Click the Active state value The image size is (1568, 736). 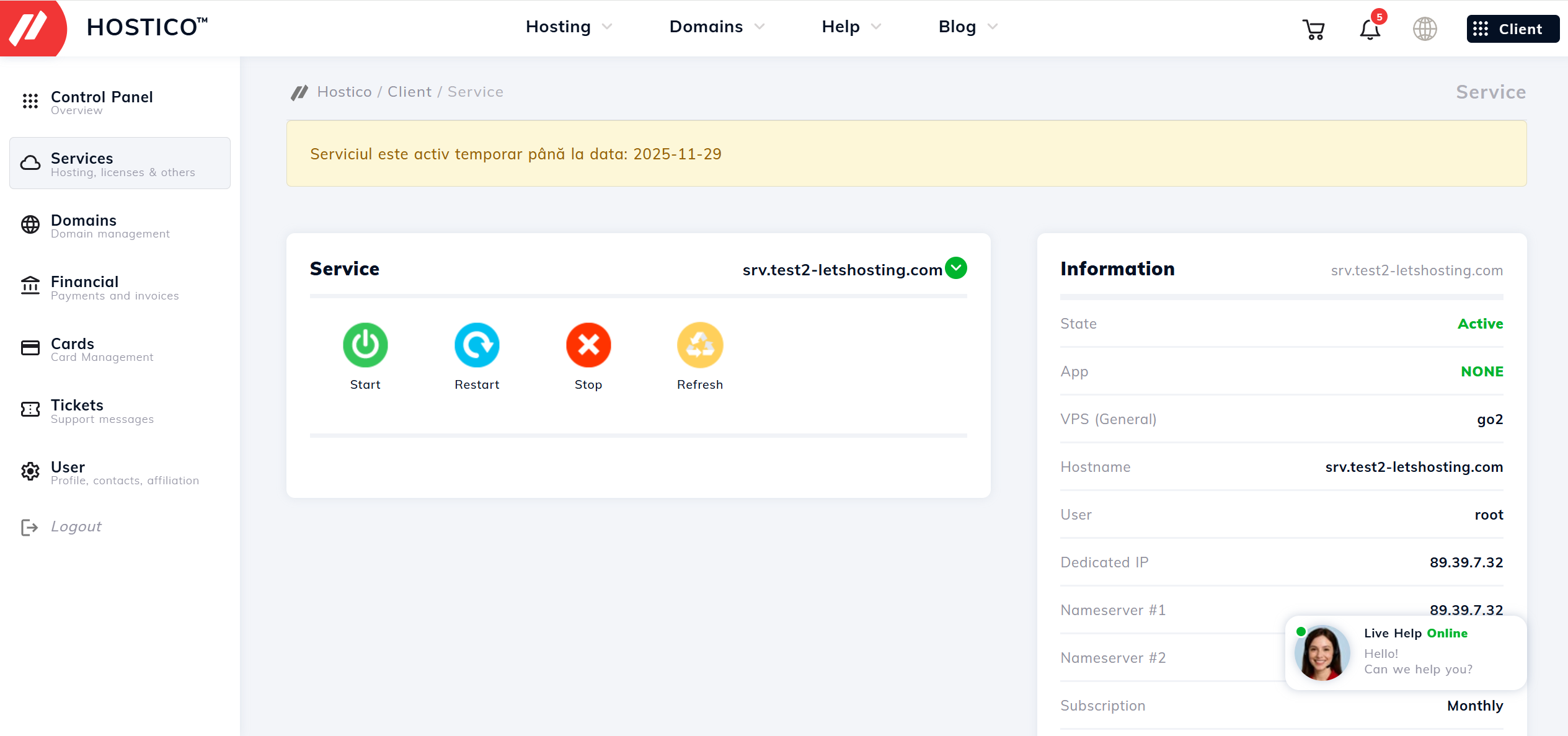[1481, 324]
